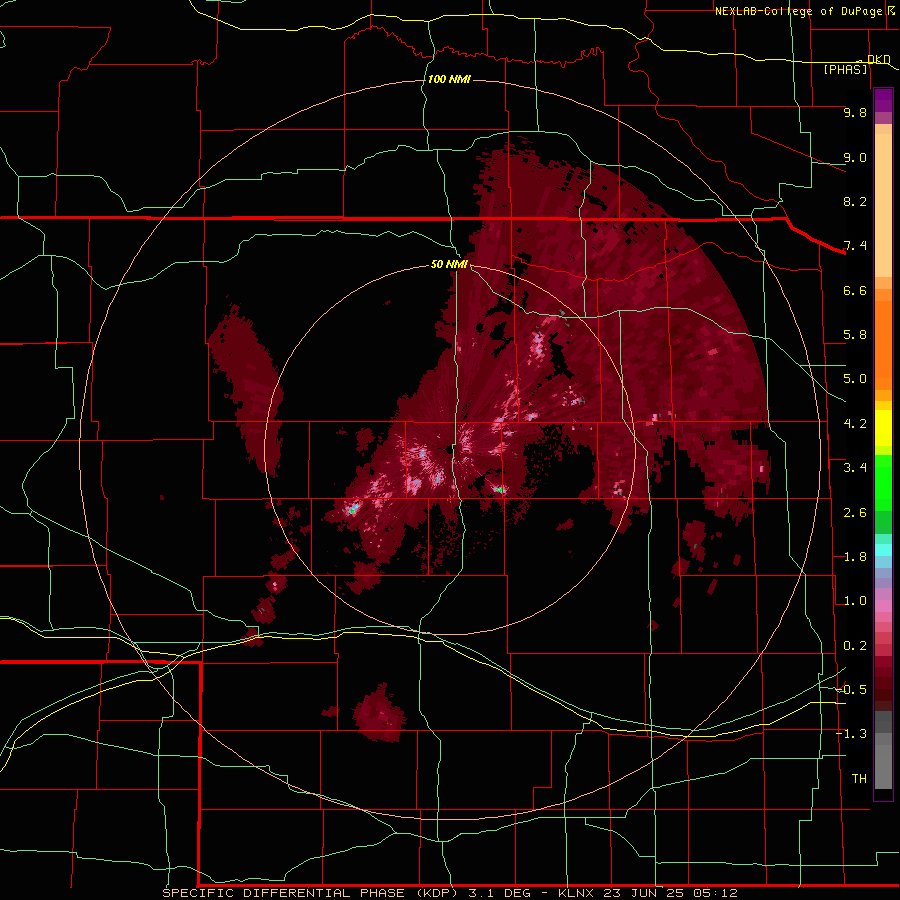Click the 9.8 scale value
900x900 pixels.
pos(855,112)
